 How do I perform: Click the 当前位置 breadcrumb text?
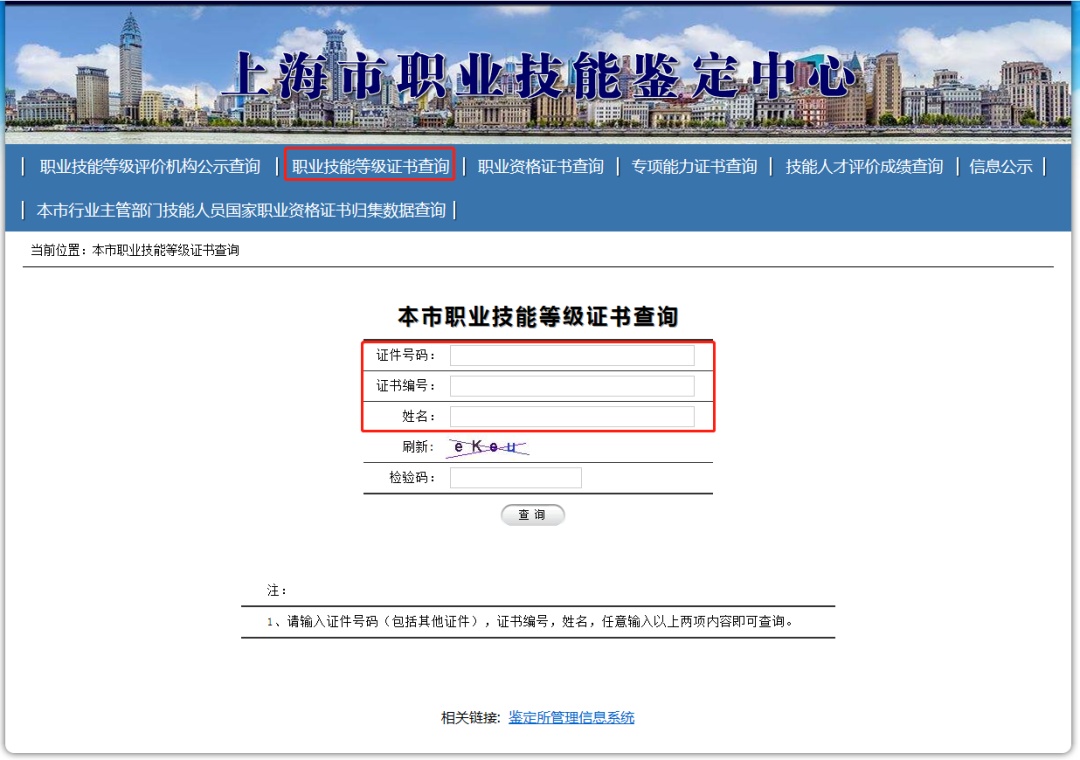pos(135,251)
